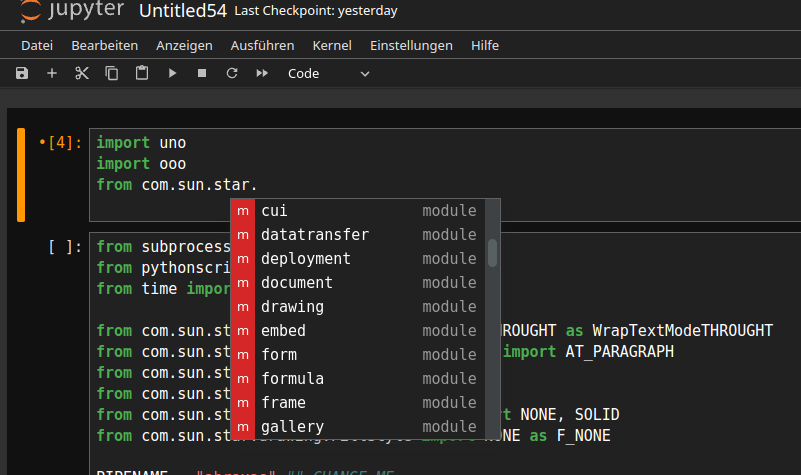Stop kernel execution with square icon
This screenshot has width=801, height=475.
click(202, 73)
